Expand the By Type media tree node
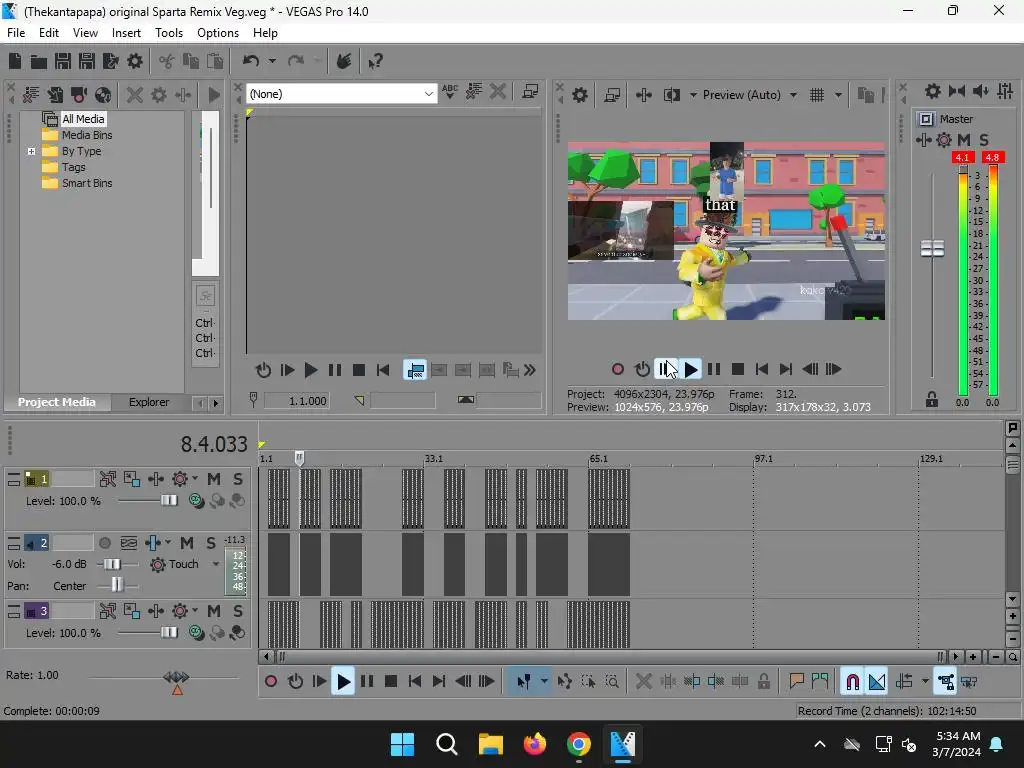Image resolution: width=1024 pixels, height=768 pixels. [31, 152]
